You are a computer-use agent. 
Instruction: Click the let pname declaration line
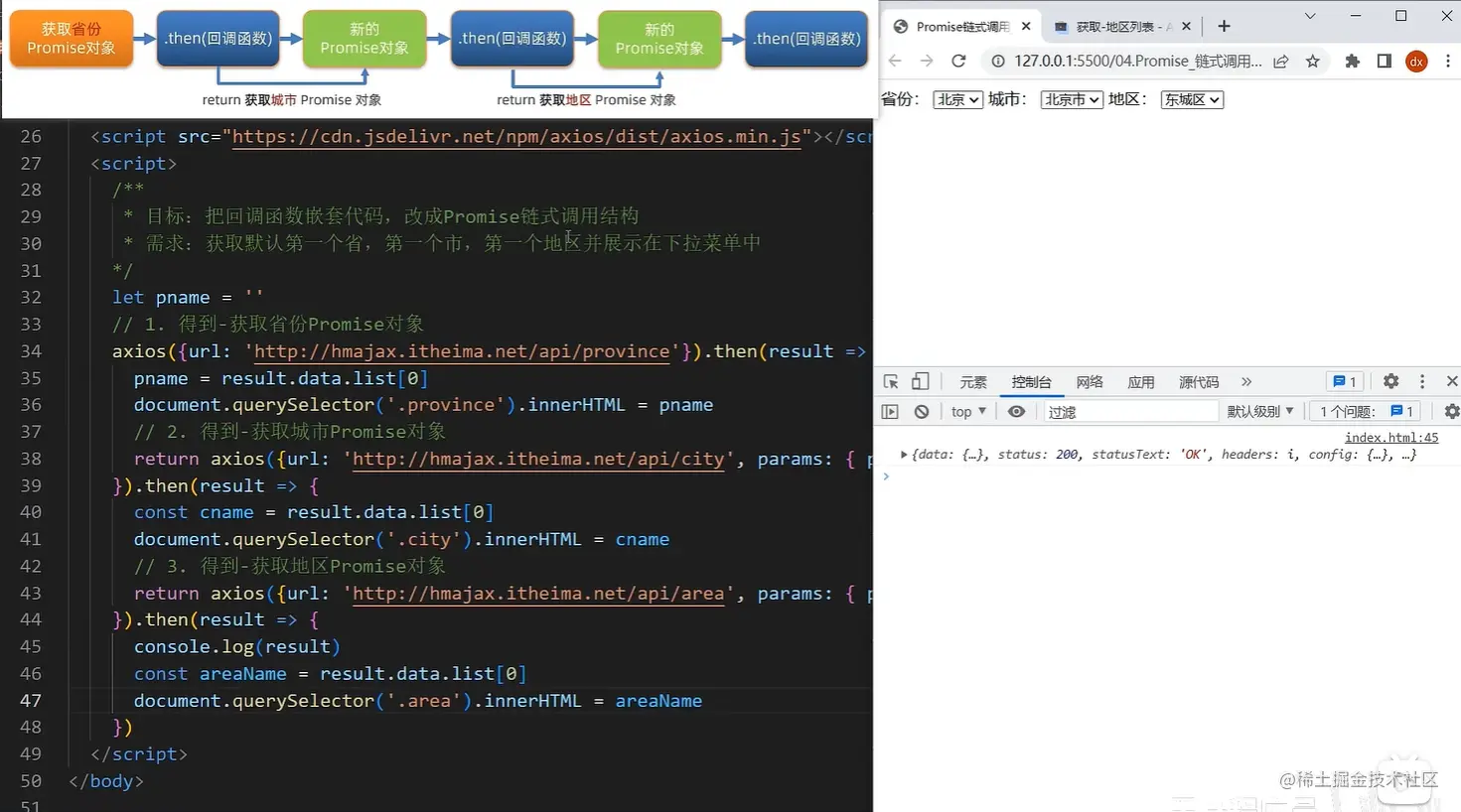(x=188, y=298)
